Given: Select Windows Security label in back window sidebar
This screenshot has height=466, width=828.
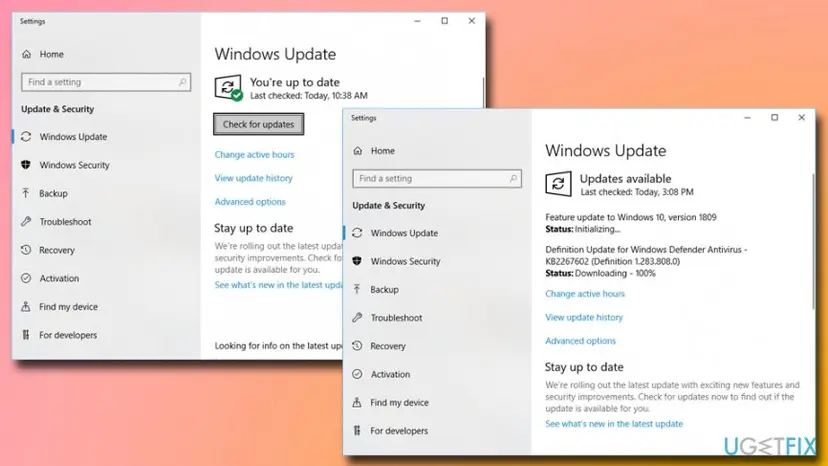Looking at the screenshot, I should click(74, 165).
